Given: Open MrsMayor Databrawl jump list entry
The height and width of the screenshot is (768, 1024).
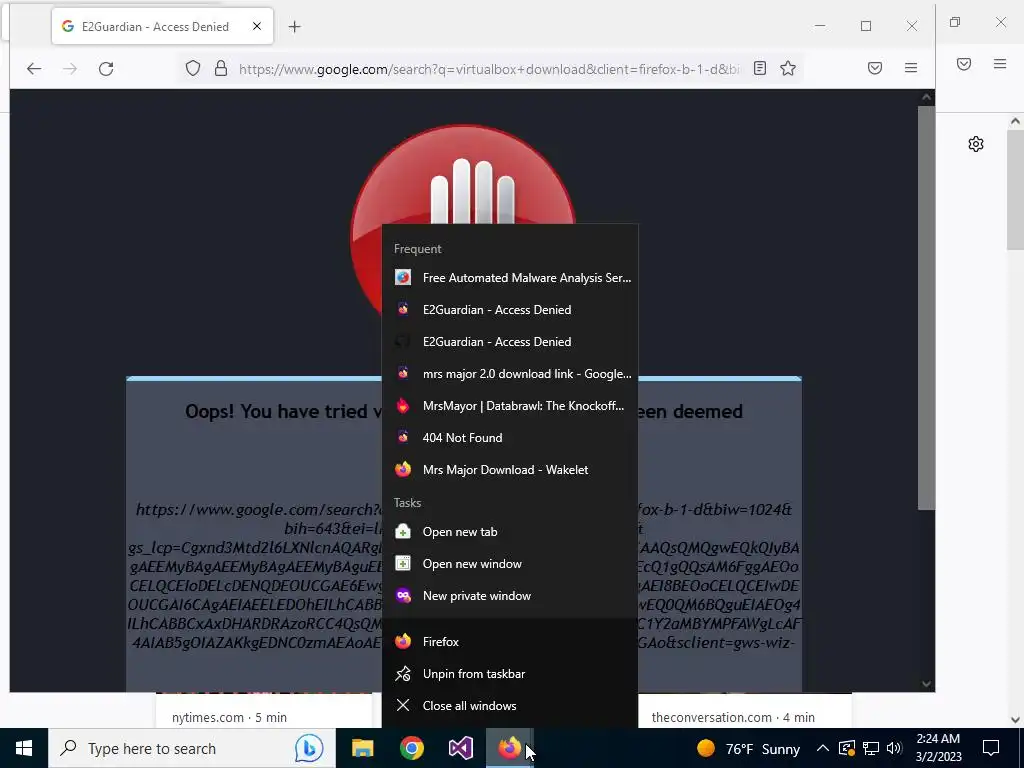Looking at the screenshot, I should [x=510, y=406].
